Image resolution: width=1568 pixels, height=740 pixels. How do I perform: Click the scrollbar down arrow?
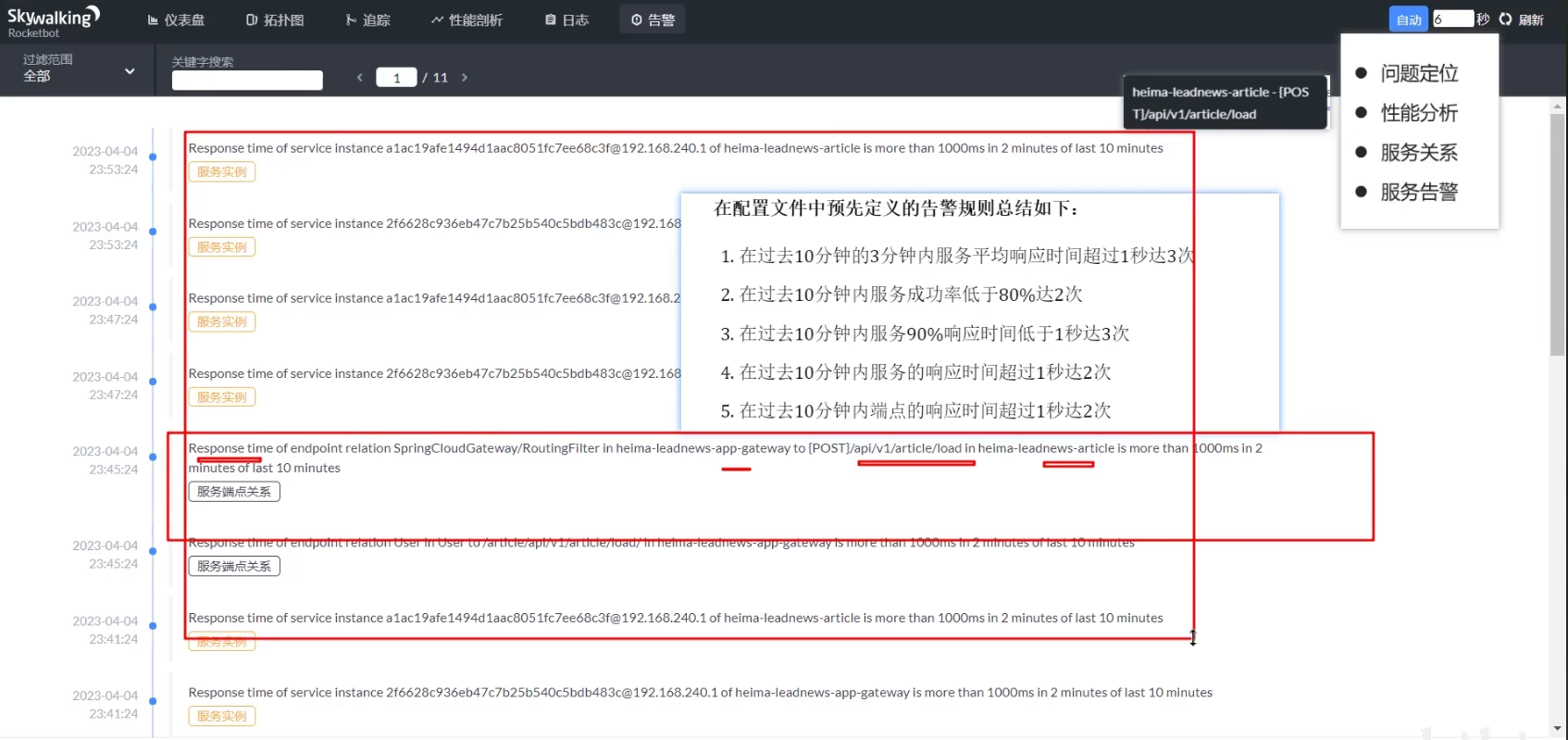pyautogui.click(x=1557, y=729)
